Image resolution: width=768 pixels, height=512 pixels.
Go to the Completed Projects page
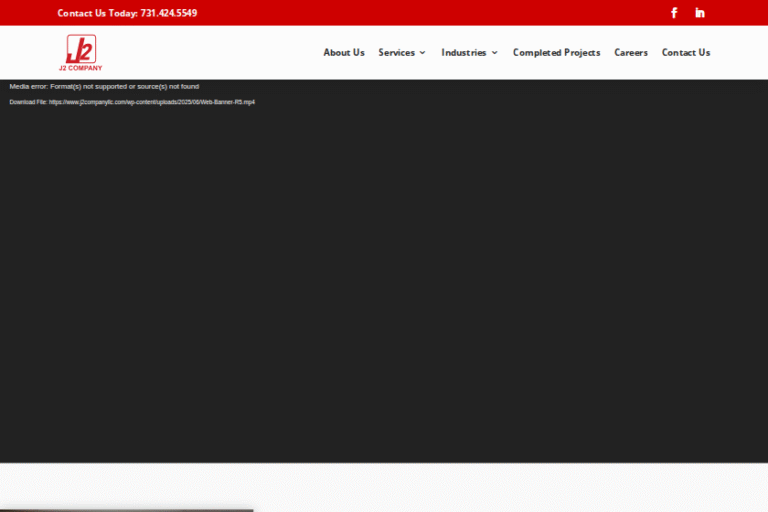pos(556,53)
